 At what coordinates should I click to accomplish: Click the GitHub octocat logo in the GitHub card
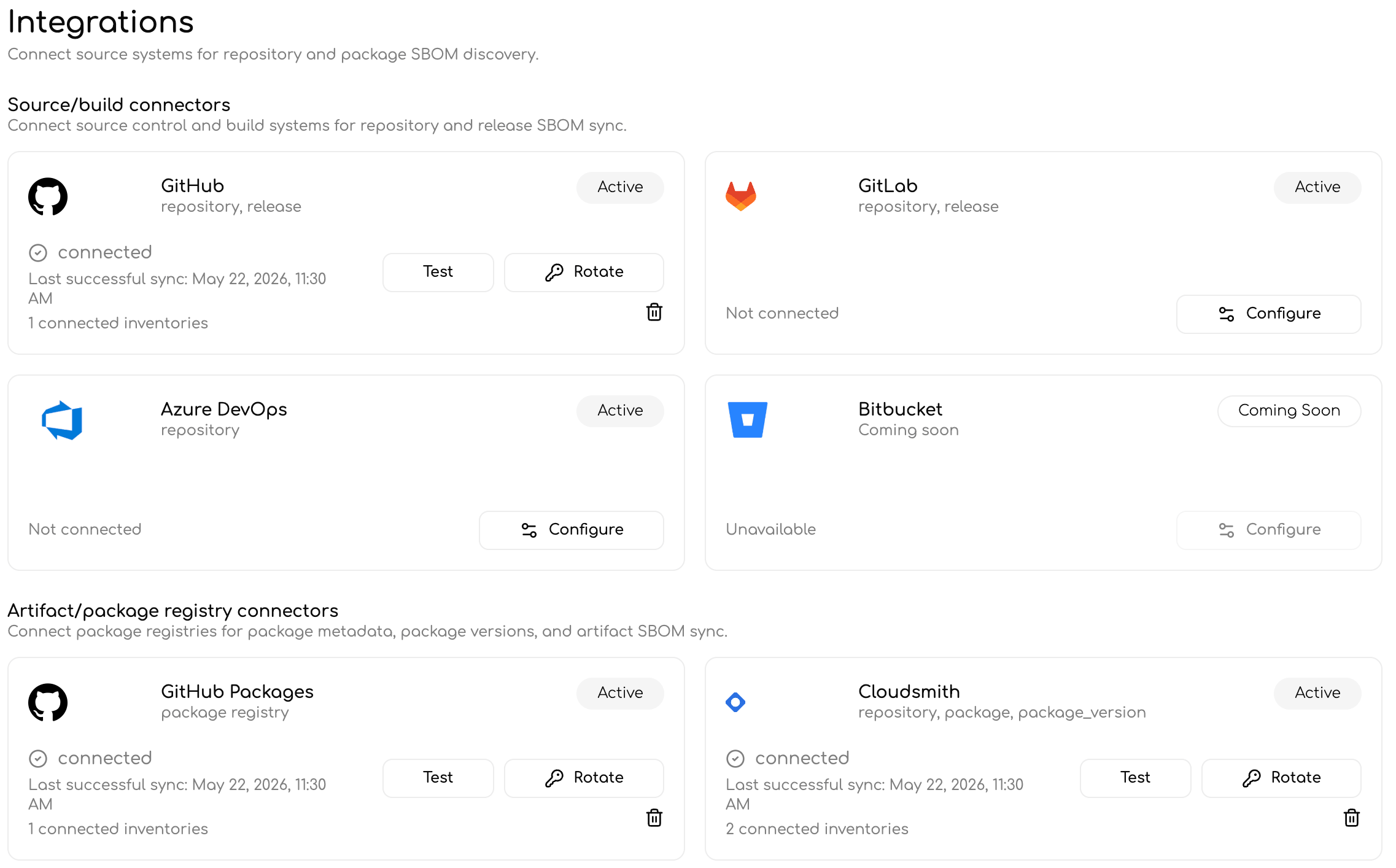point(48,196)
